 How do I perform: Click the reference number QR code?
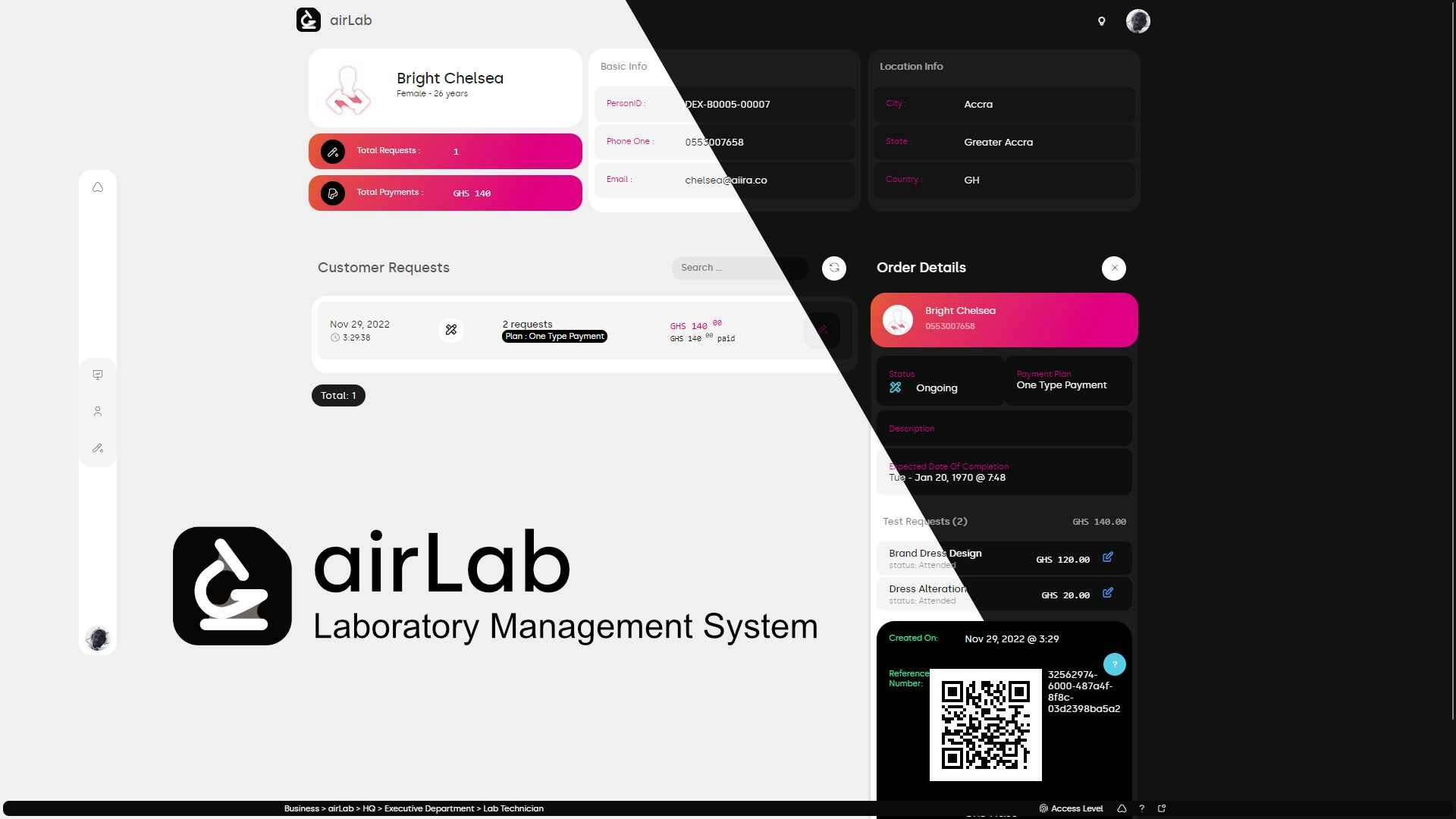(986, 725)
